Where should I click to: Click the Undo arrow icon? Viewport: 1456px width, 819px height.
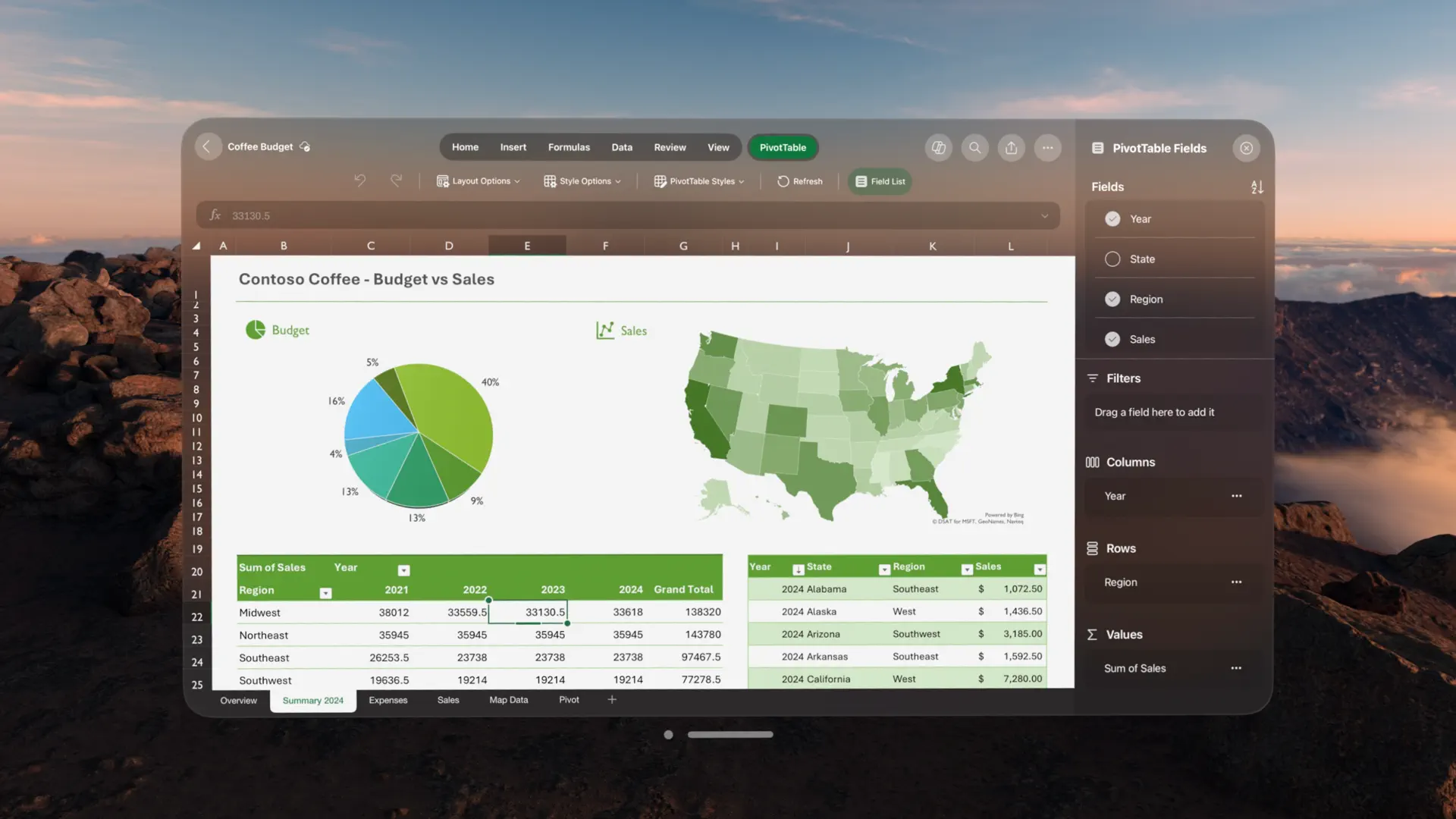point(360,180)
